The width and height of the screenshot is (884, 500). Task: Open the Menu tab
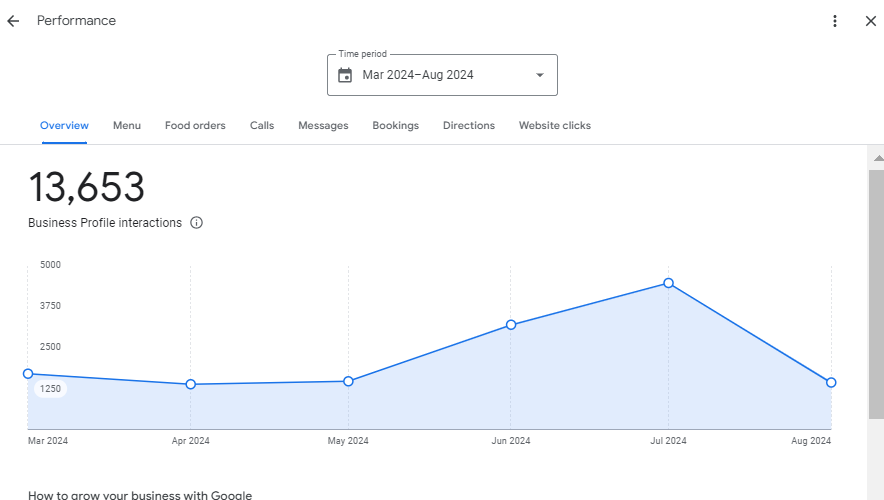(x=127, y=126)
